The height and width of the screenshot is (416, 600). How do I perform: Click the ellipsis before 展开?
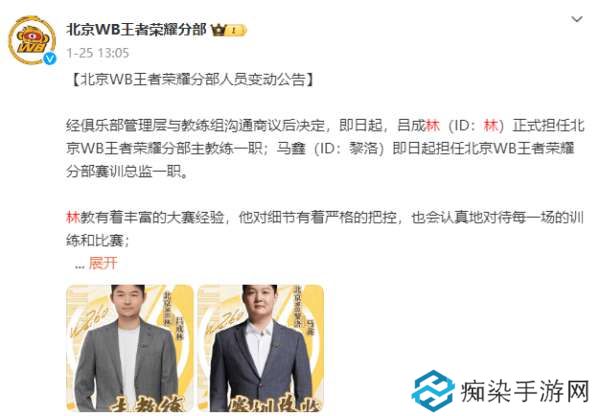[80, 266]
